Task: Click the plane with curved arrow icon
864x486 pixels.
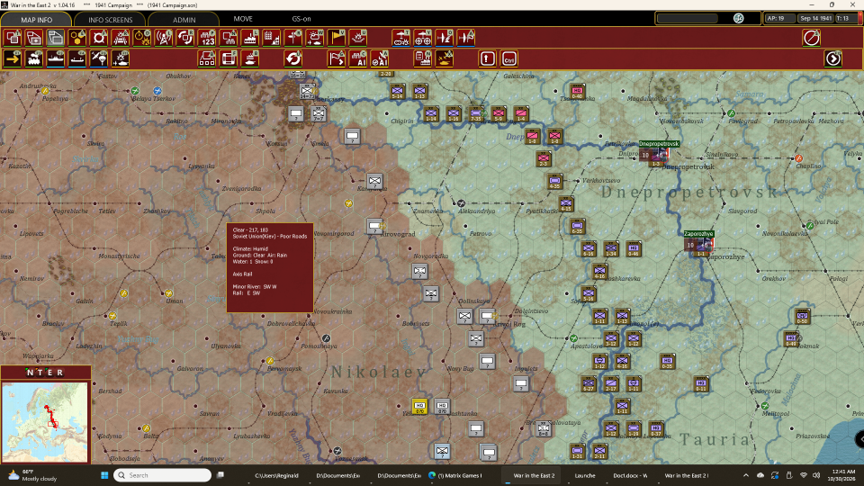Action: click(x=444, y=37)
